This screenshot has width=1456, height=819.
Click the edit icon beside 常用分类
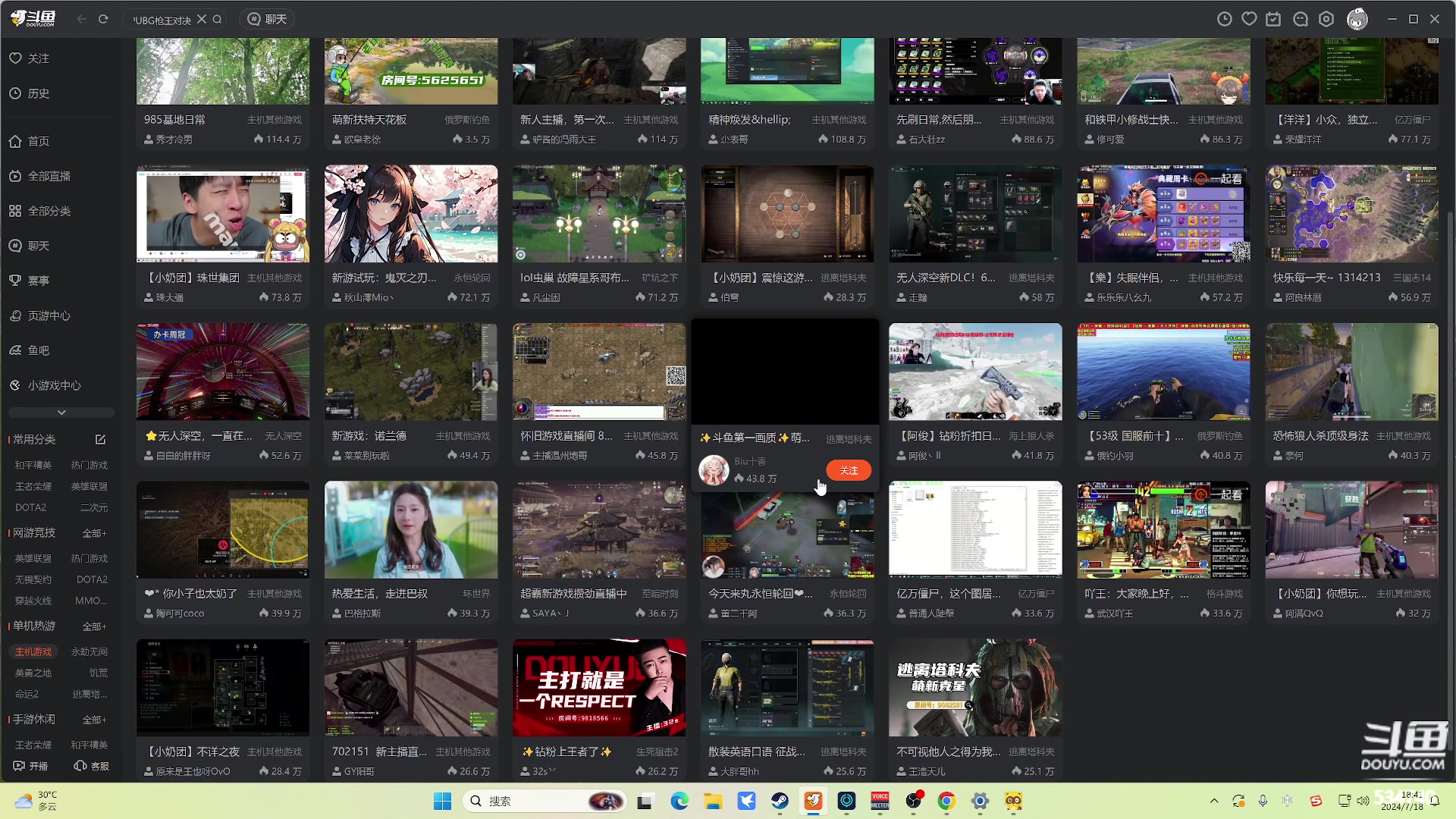point(100,439)
